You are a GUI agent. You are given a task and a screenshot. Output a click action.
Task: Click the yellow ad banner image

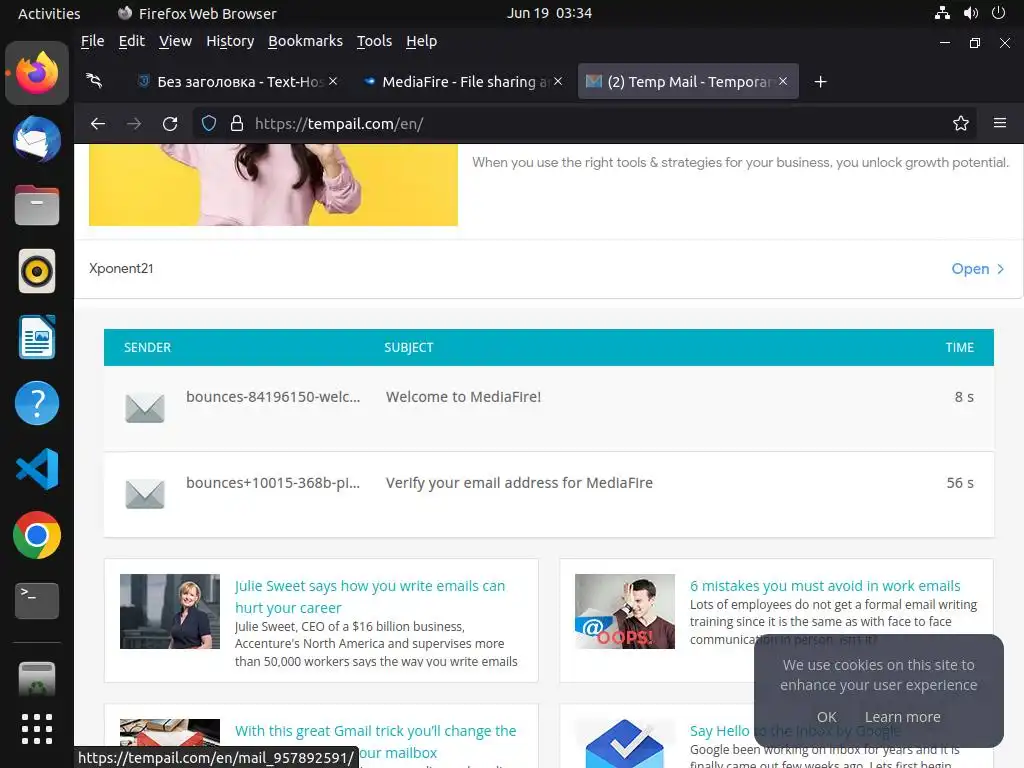(273, 185)
